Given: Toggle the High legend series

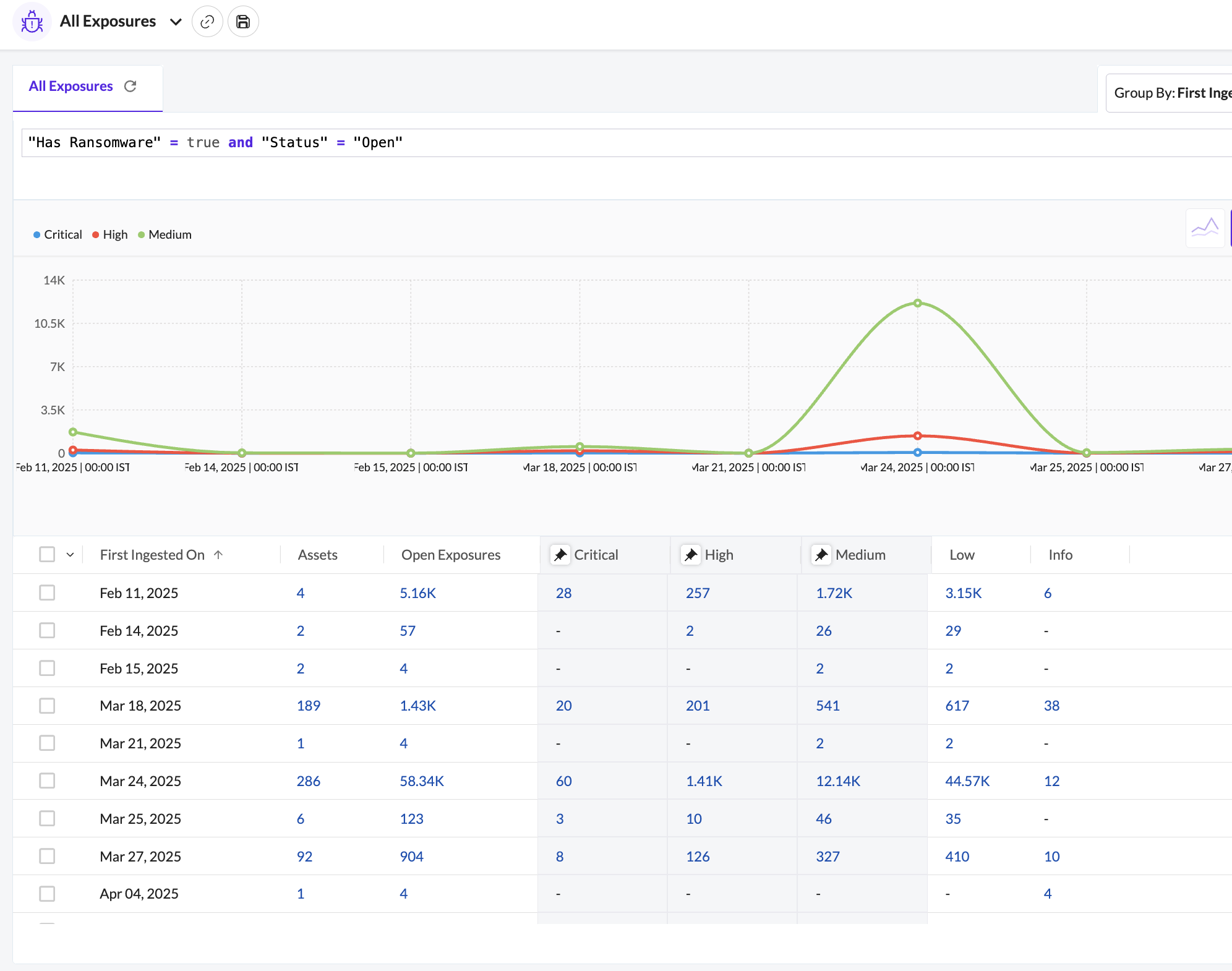Looking at the screenshot, I should pos(110,234).
